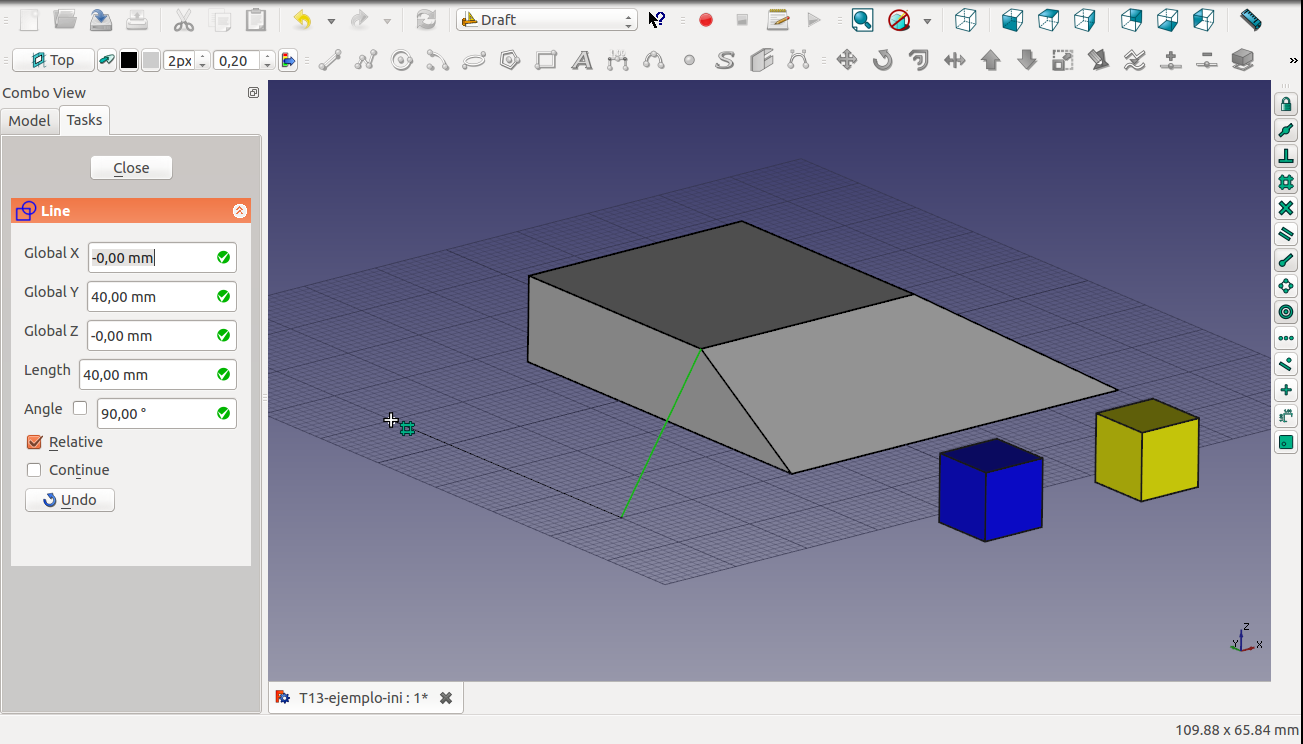Enable snap to midpoint

(1286, 131)
